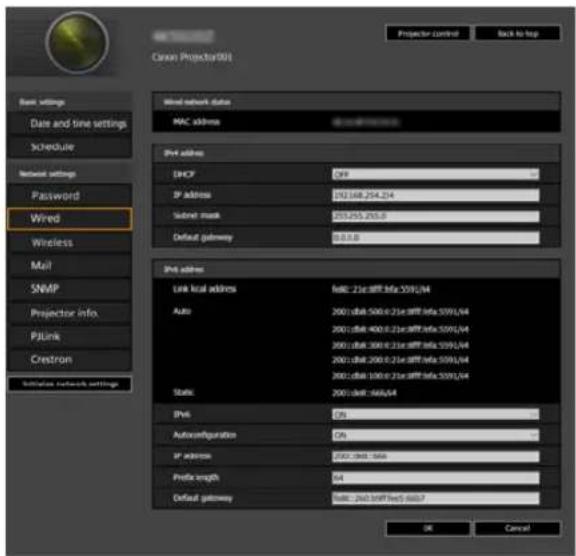Open the Schedule menu item
This screenshot has width=576, height=556.
(69, 147)
